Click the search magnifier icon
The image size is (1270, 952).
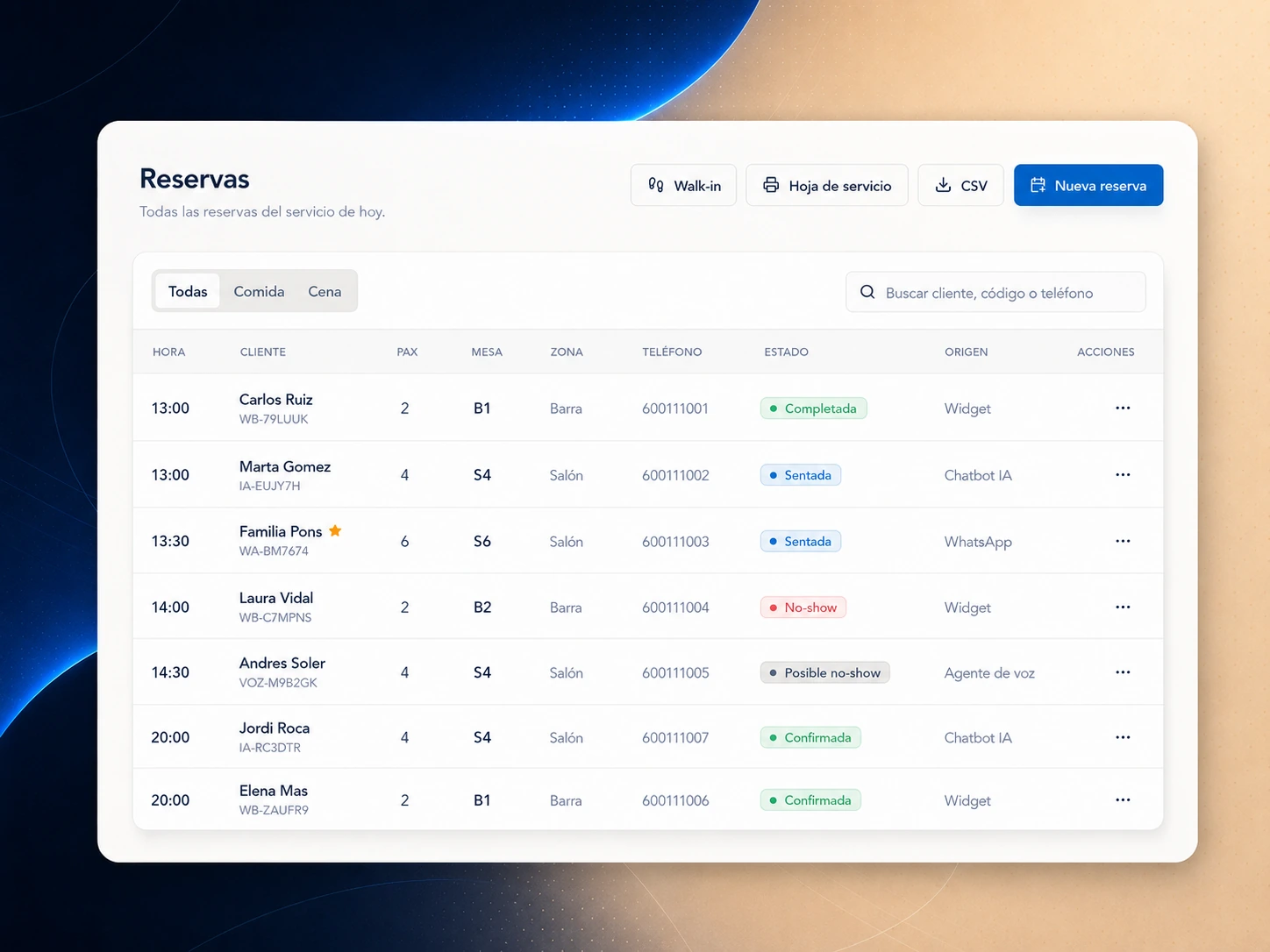coord(867,292)
